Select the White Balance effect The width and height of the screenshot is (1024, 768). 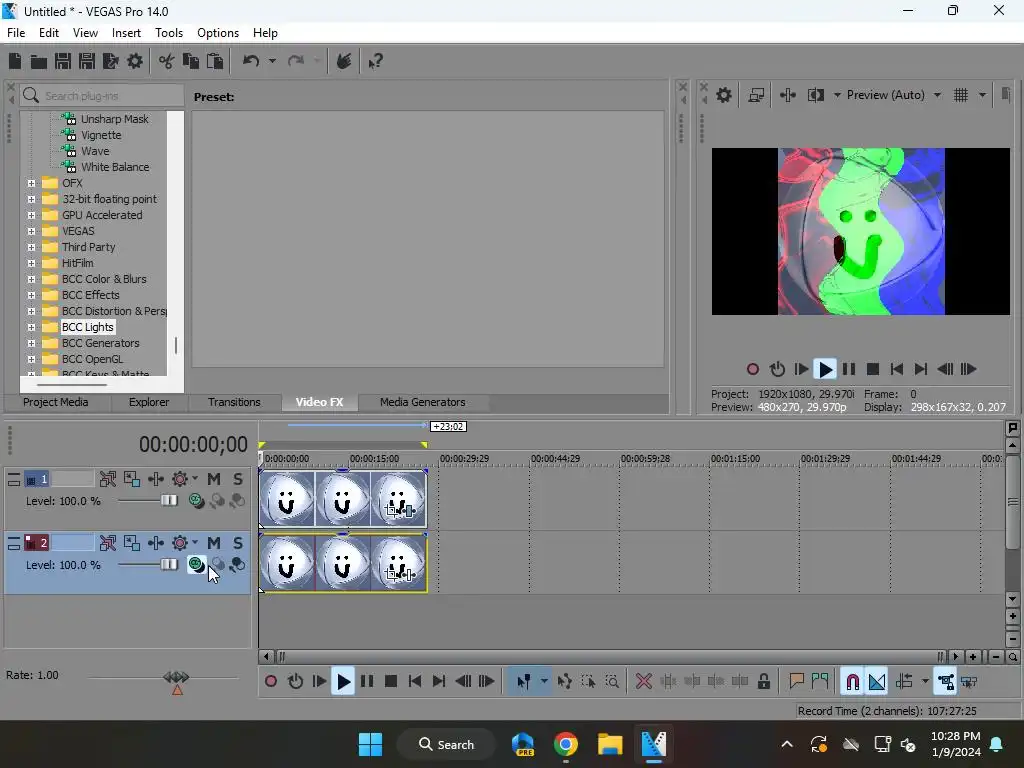pos(115,167)
